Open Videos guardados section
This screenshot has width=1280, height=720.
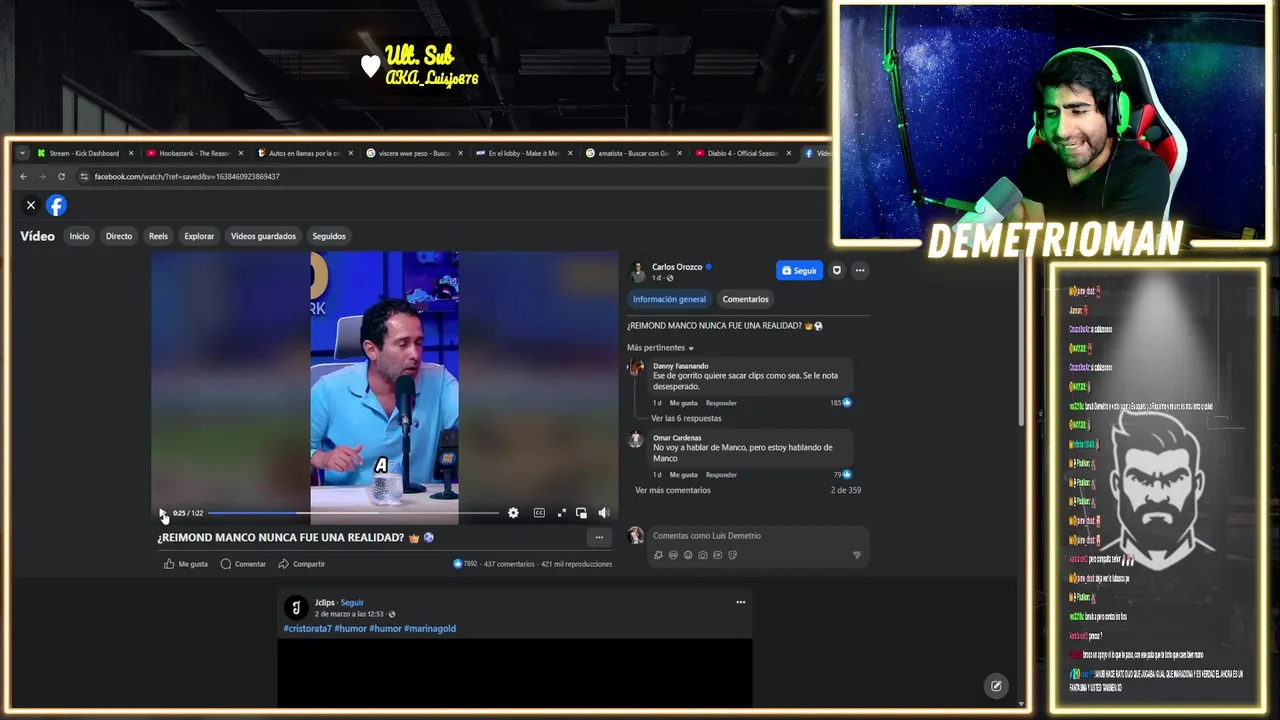click(x=263, y=236)
